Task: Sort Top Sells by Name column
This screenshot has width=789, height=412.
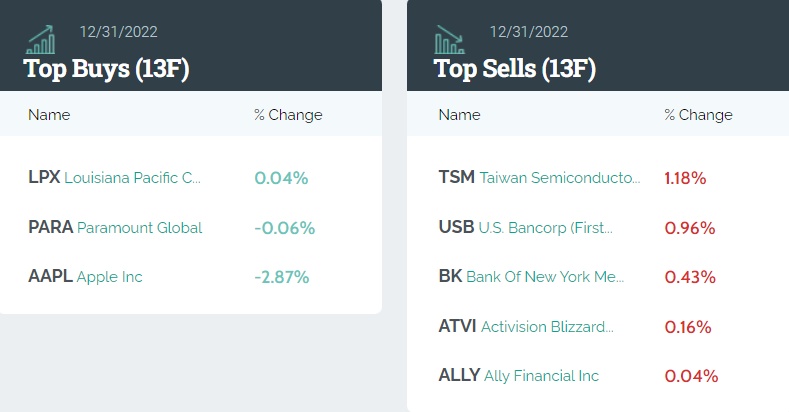Action: (x=459, y=115)
